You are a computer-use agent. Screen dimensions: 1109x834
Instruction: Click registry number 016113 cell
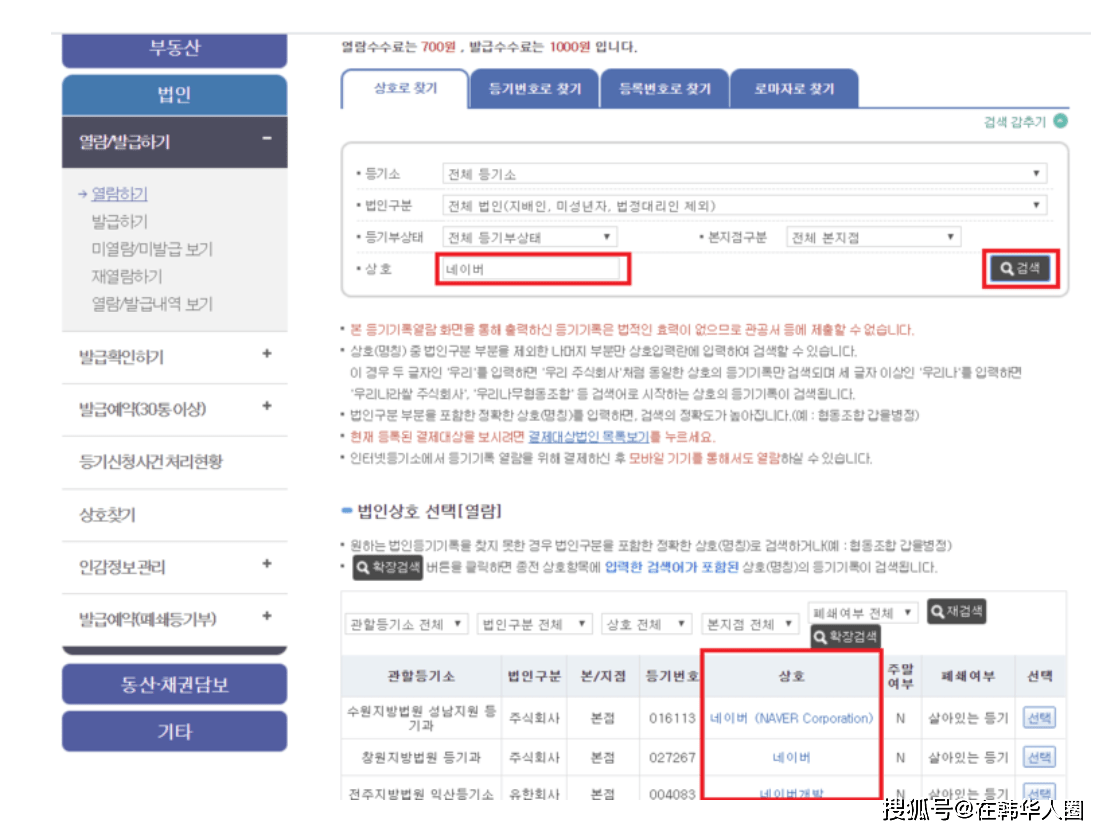click(672, 718)
